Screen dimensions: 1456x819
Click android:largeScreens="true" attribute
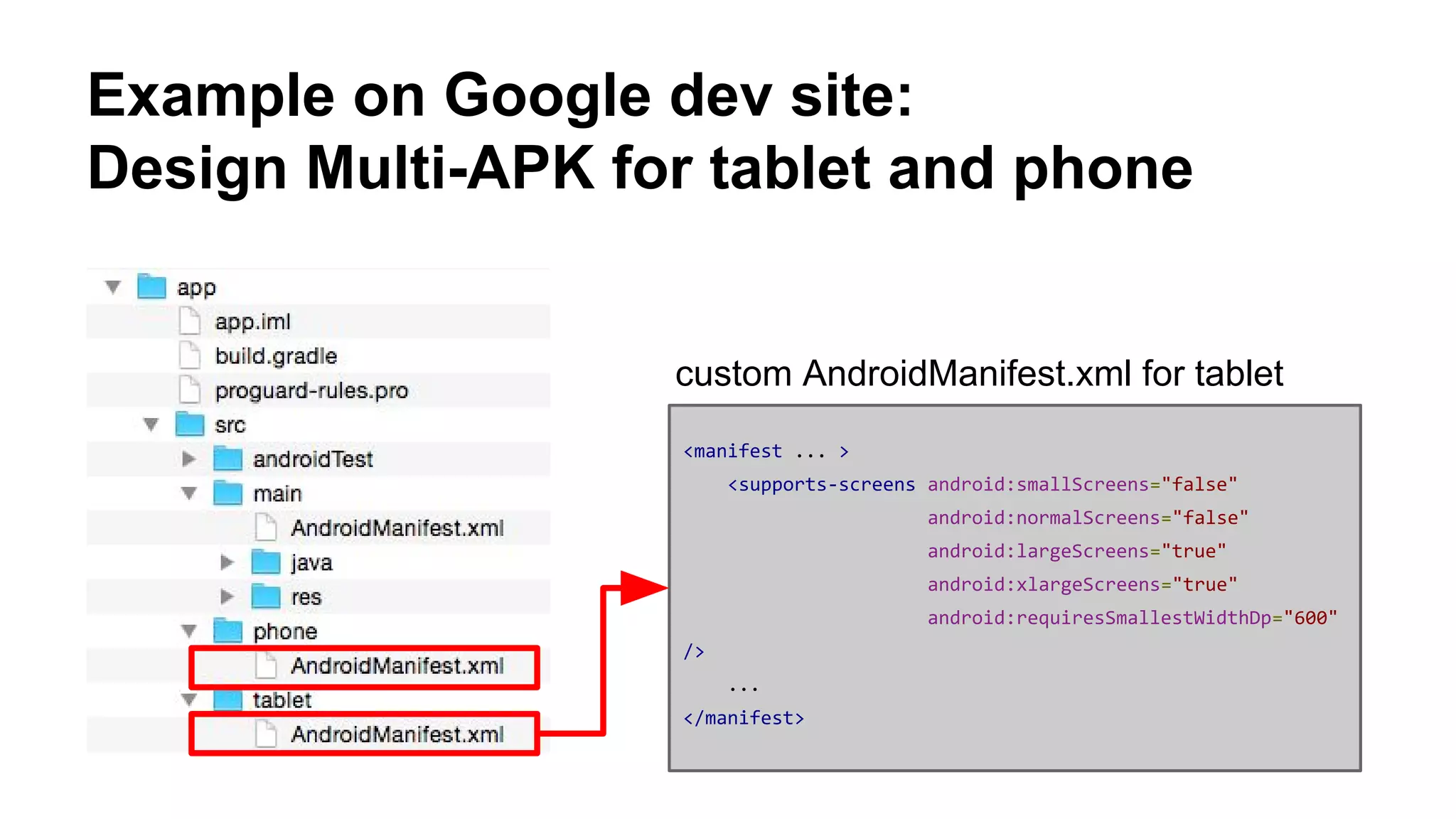pyautogui.click(x=1077, y=552)
